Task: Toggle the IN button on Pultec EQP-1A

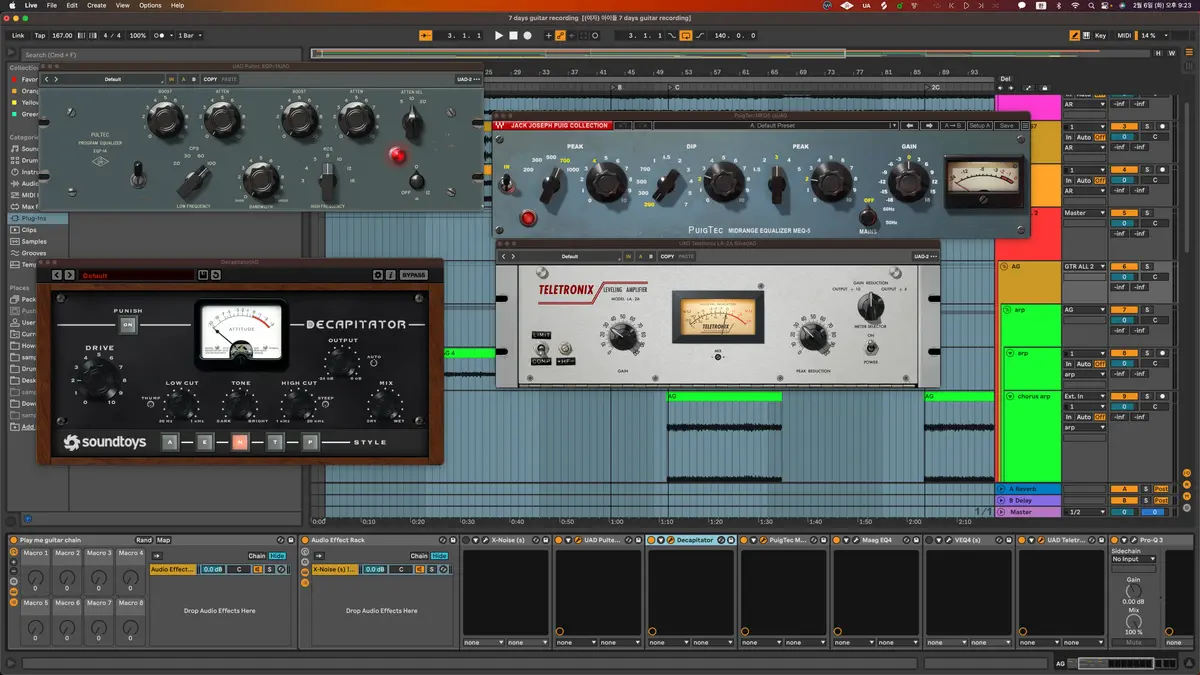Action: tap(171, 79)
